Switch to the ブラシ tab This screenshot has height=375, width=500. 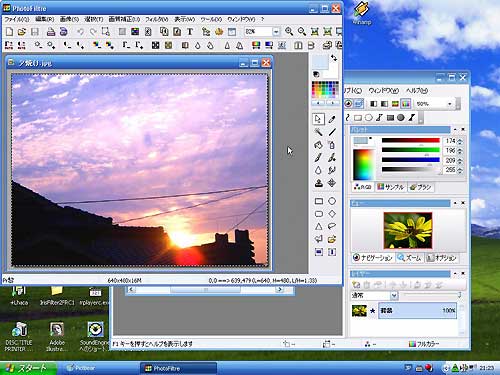coord(421,187)
